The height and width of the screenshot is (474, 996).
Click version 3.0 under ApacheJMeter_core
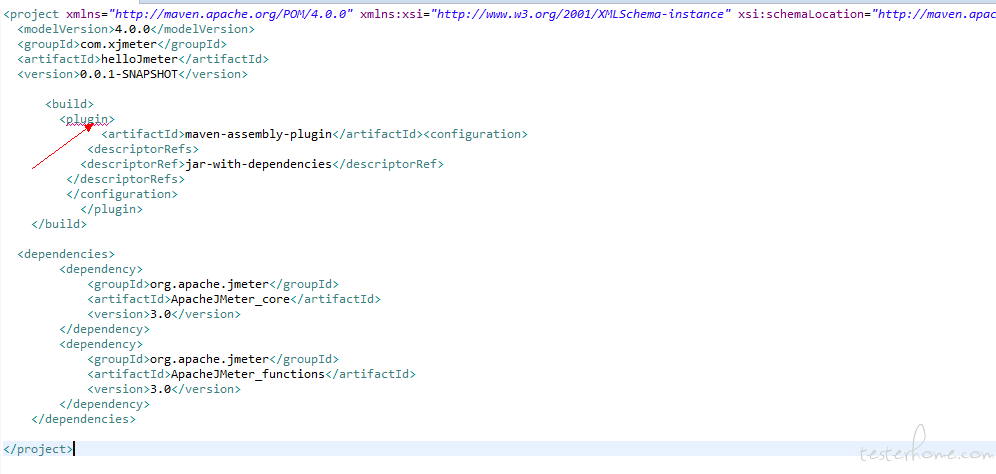(x=161, y=315)
